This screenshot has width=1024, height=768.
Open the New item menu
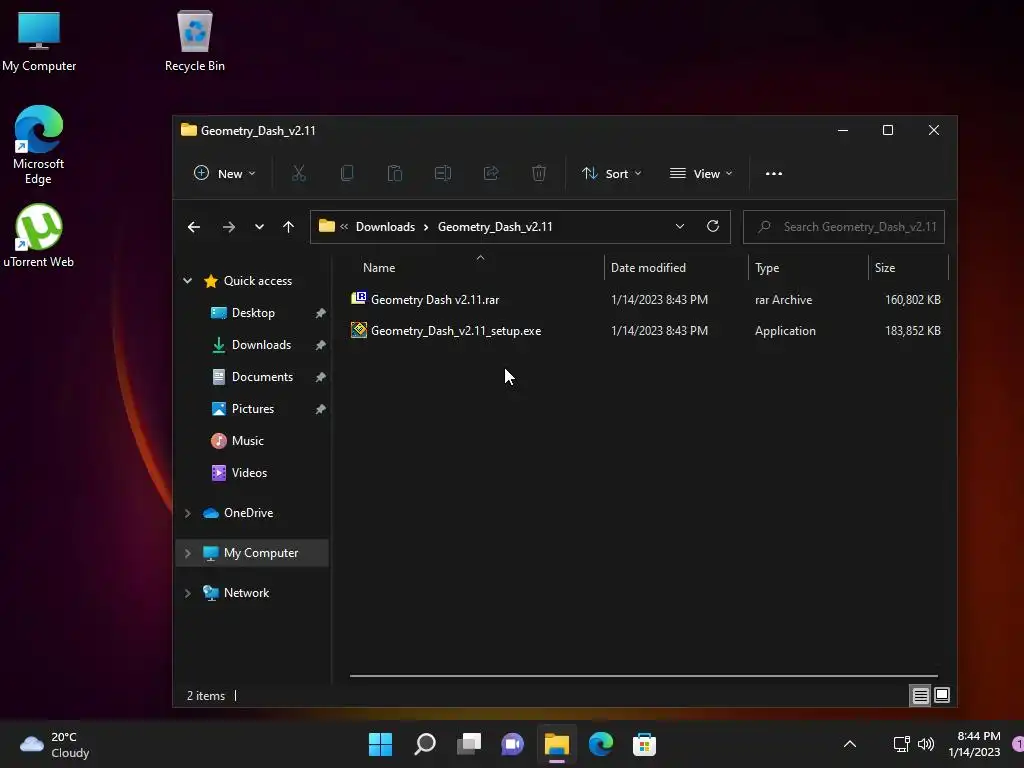click(x=224, y=174)
